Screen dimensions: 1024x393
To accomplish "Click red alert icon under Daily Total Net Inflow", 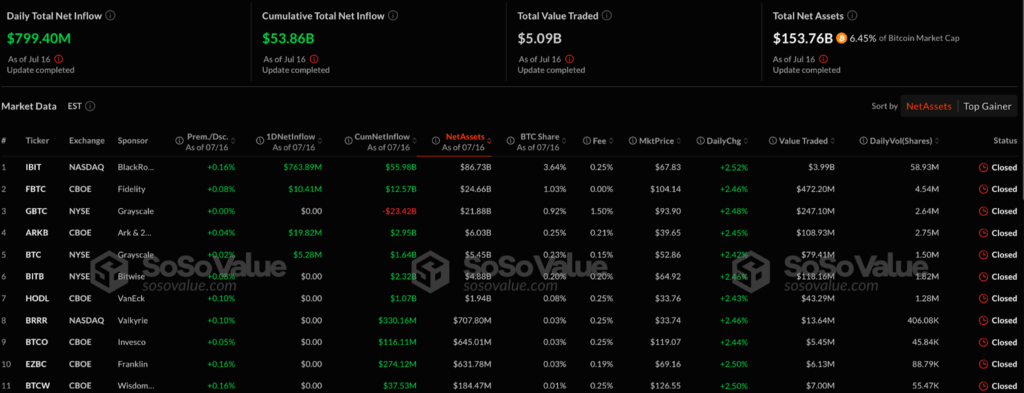I will click(59, 59).
